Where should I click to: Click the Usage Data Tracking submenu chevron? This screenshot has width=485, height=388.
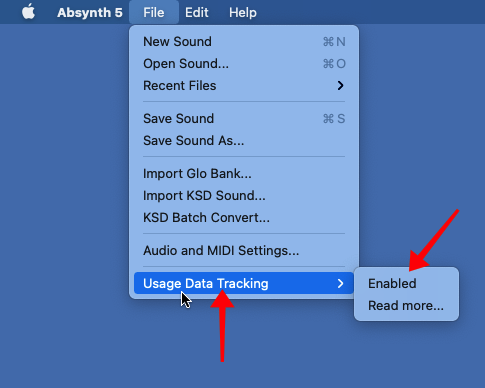click(340, 283)
